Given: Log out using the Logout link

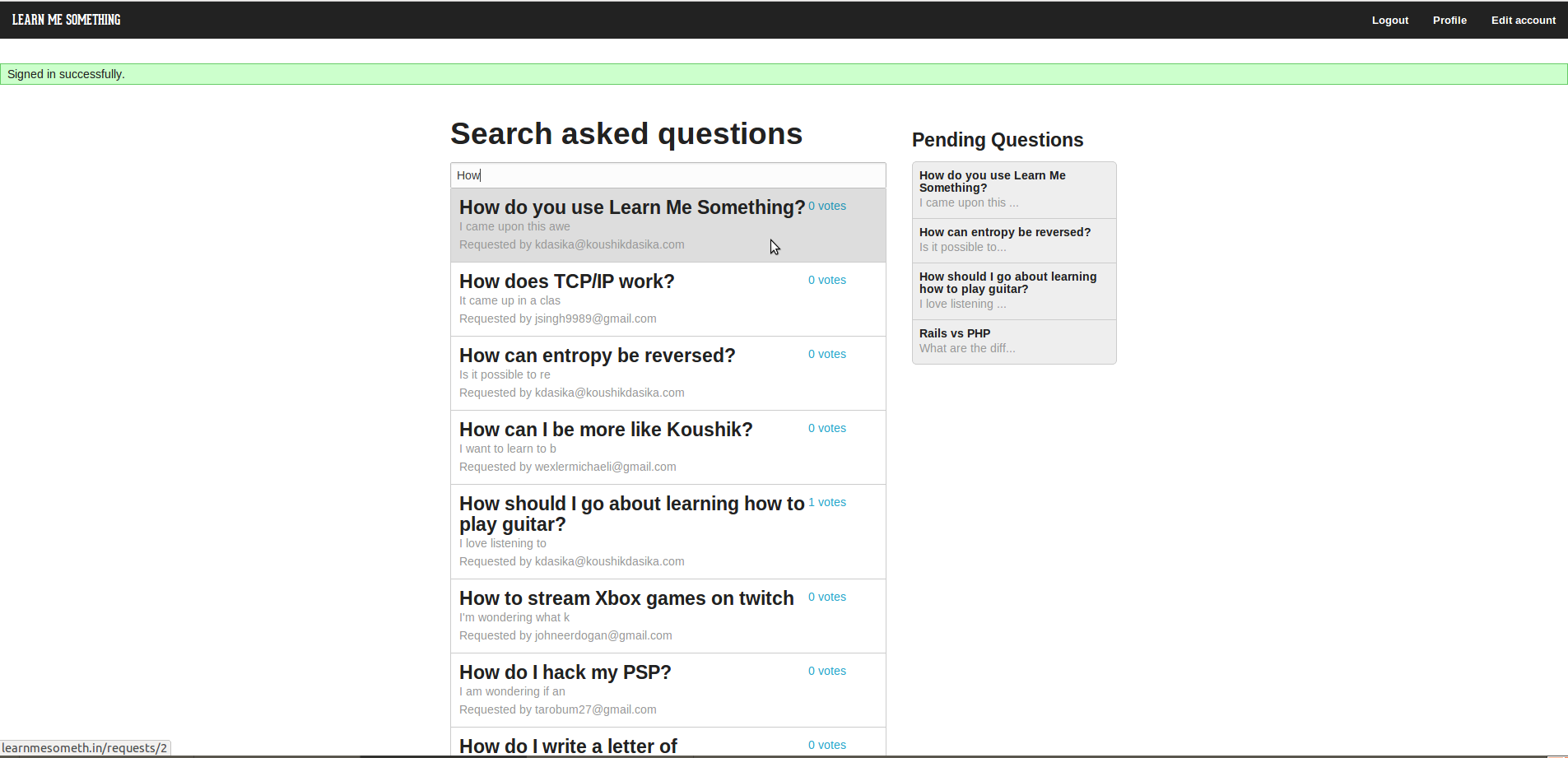Looking at the screenshot, I should pos(1389,21).
